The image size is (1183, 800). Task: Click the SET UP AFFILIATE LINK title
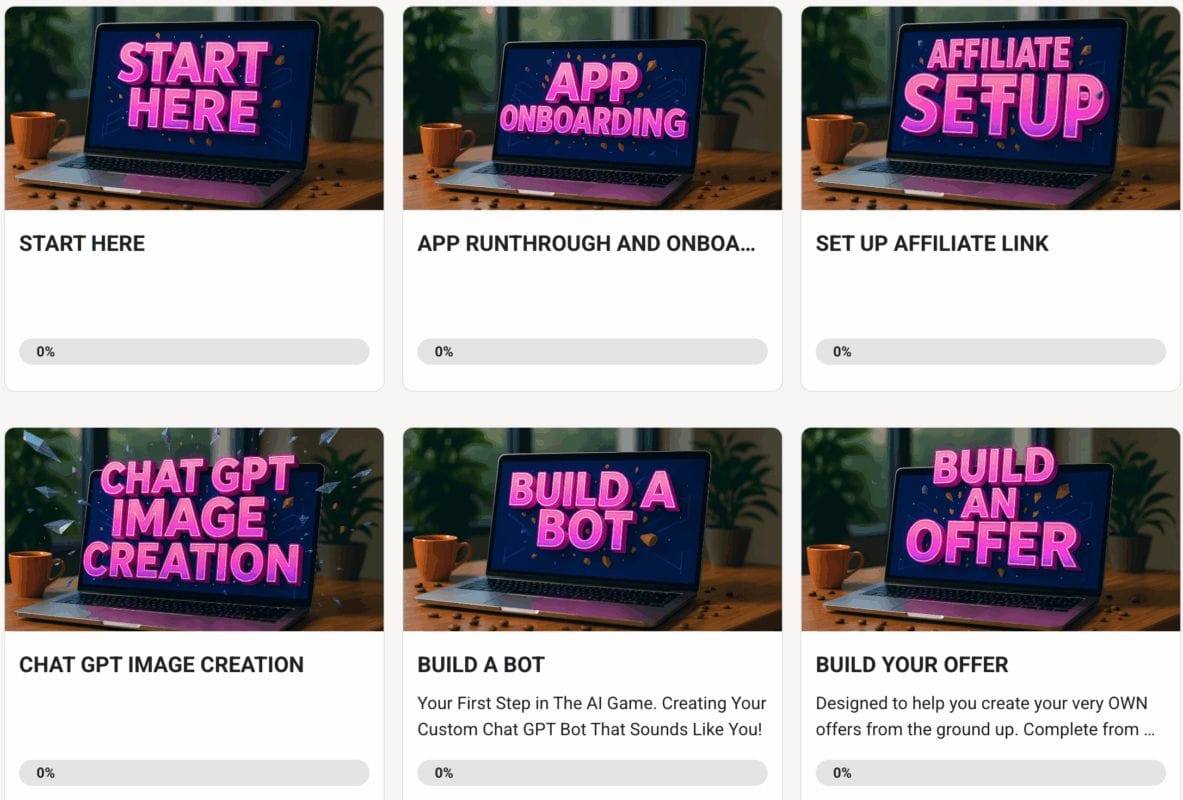(x=932, y=244)
